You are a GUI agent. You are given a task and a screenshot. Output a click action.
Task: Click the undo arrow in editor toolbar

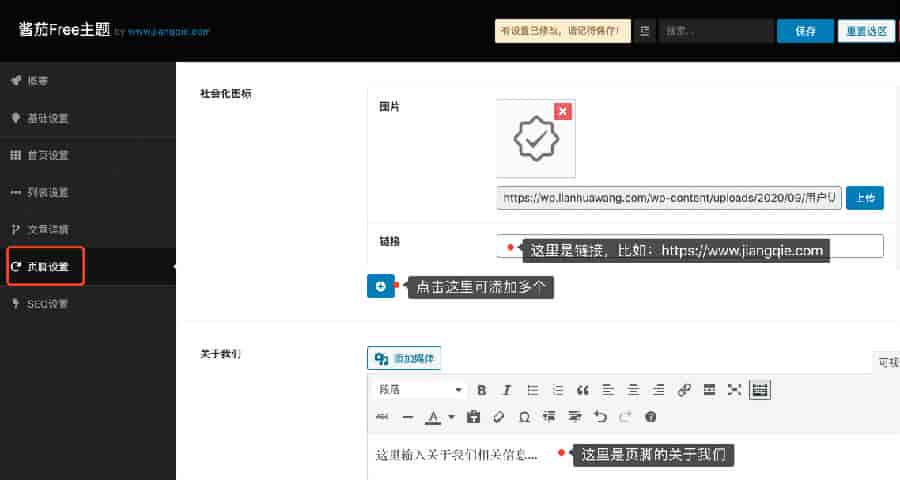(x=600, y=416)
